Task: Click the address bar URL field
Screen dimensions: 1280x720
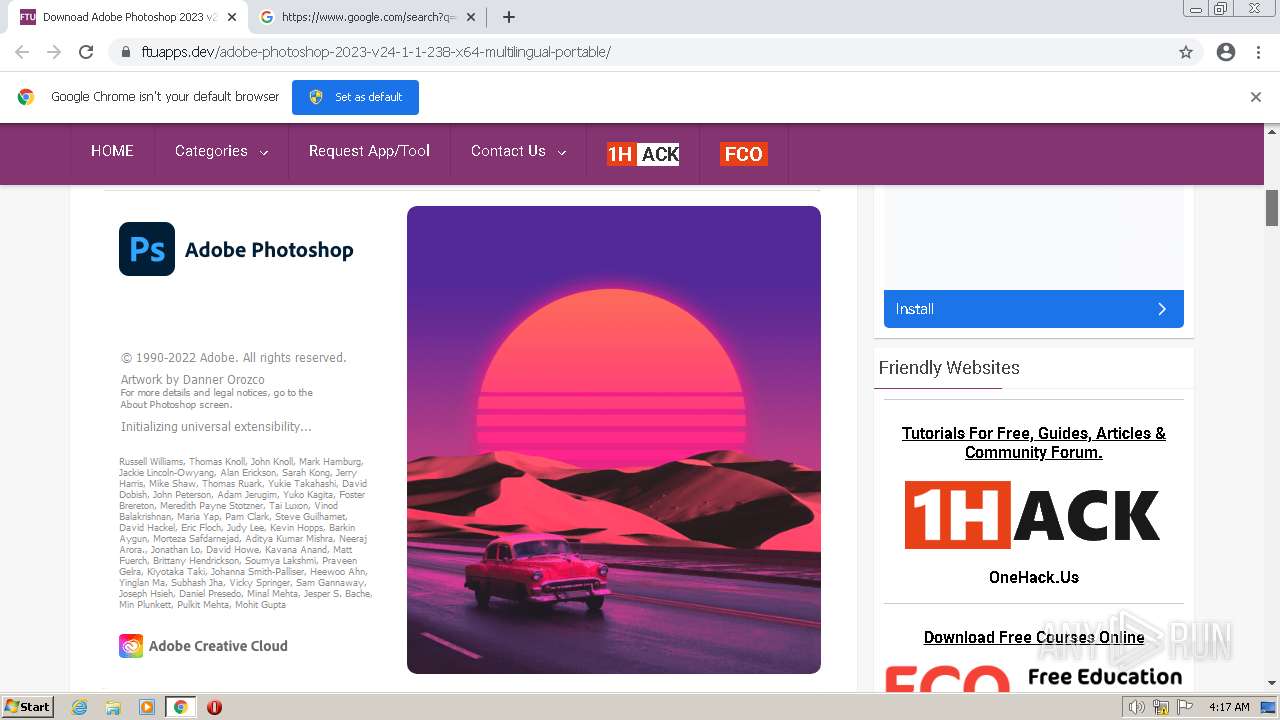Action: coord(640,52)
